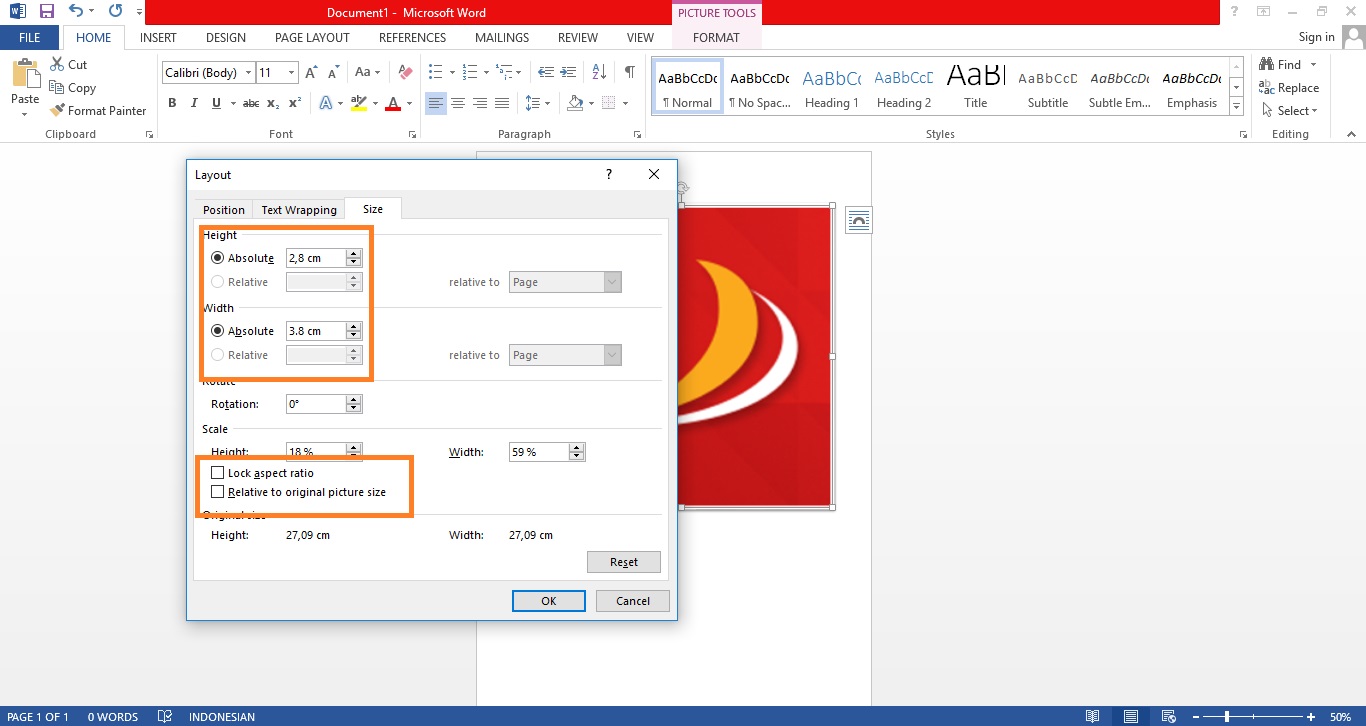Select the Absolute height radio button
The width and height of the screenshot is (1366, 726).
217,258
